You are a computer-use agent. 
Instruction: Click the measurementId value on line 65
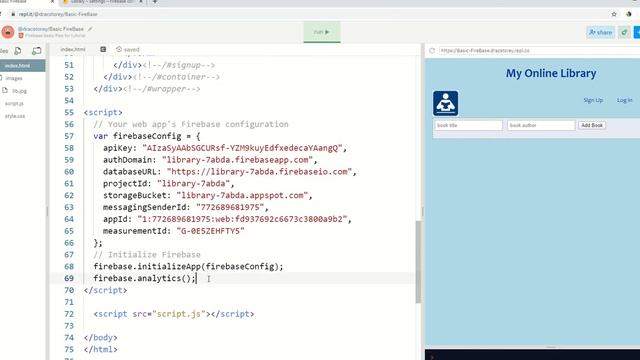211,231
